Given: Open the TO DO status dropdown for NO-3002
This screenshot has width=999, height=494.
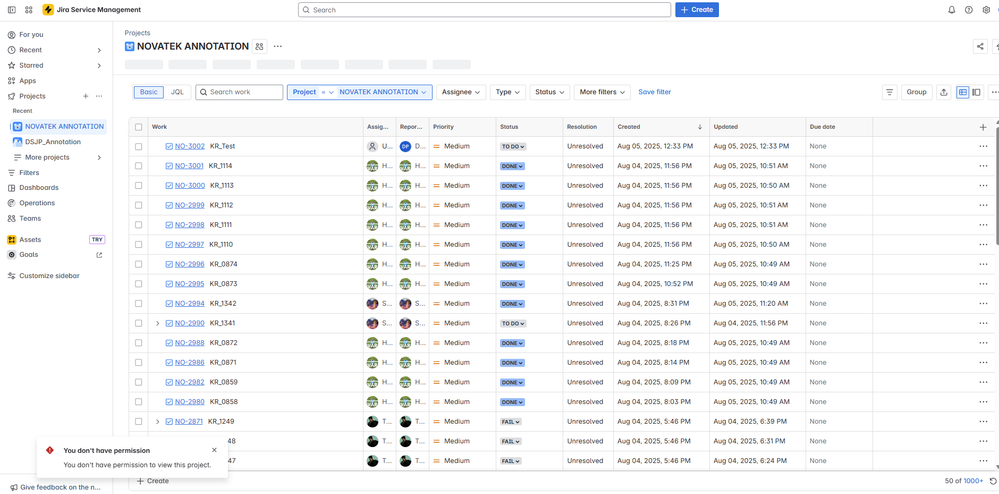Looking at the screenshot, I should coord(513,147).
